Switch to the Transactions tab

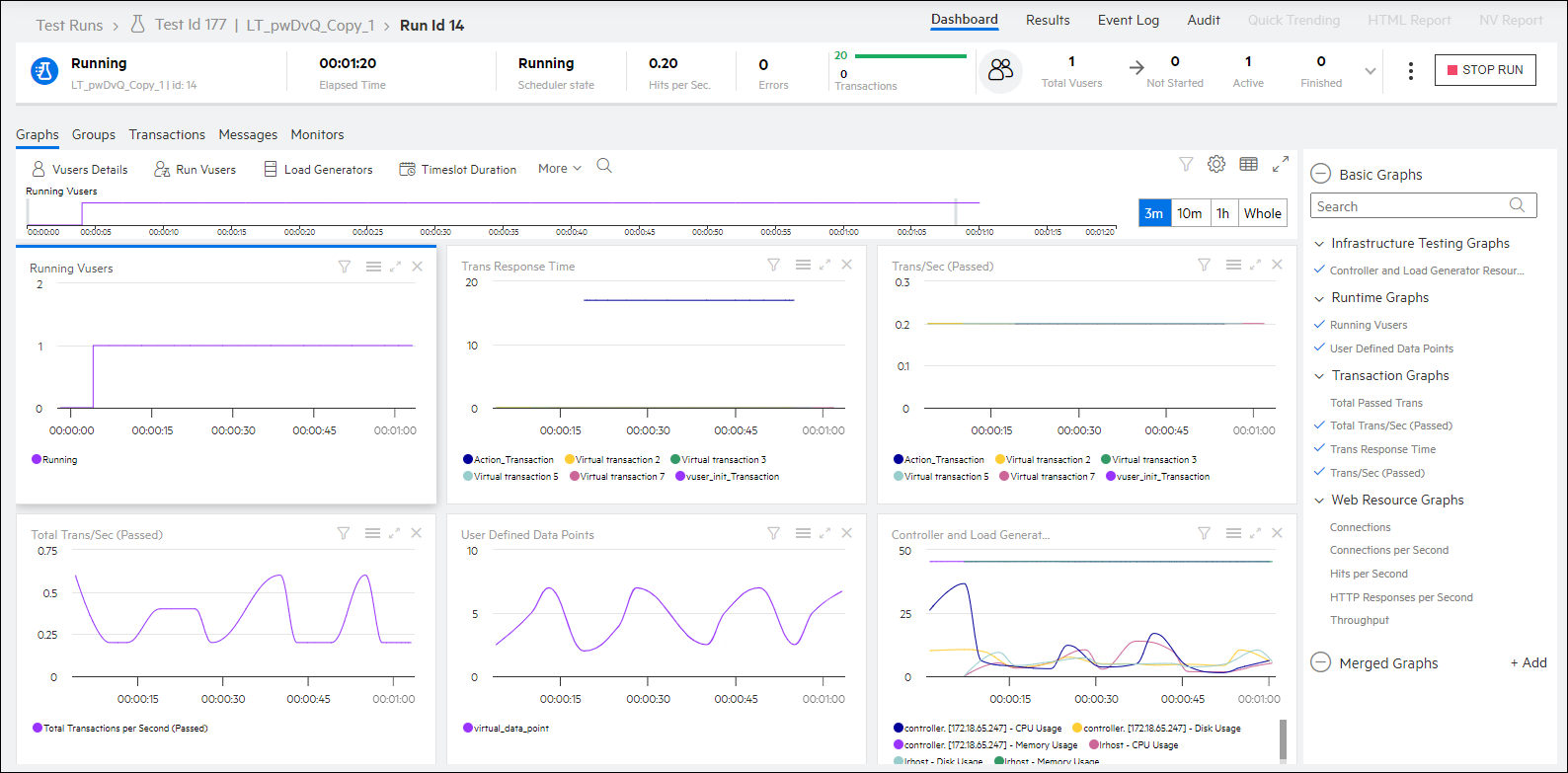(x=167, y=135)
